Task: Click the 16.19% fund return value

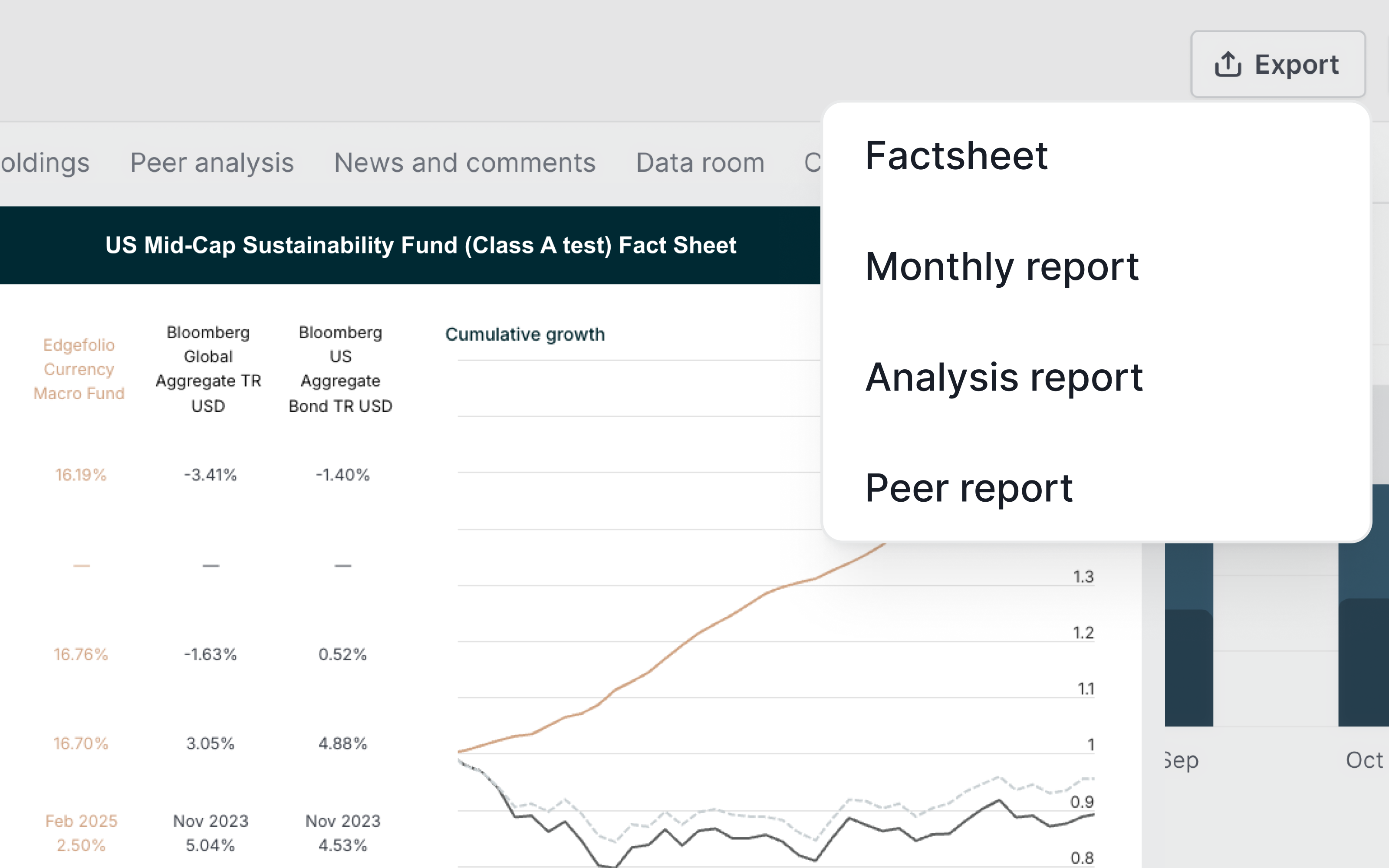Action: tap(81, 475)
